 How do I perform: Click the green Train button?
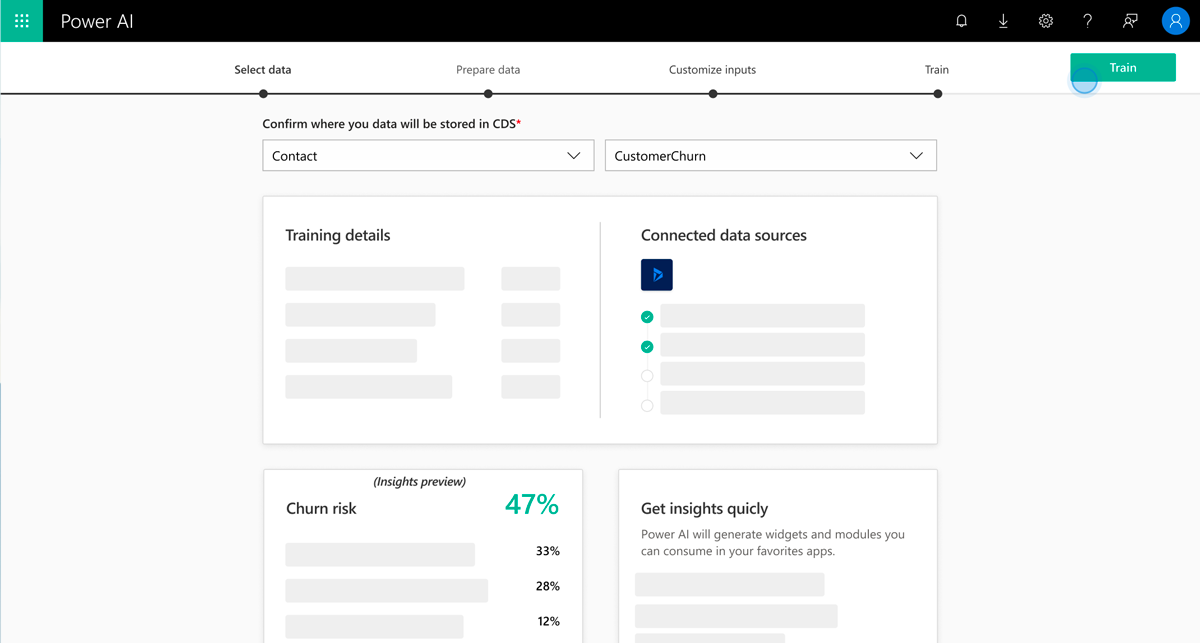(1123, 68)
